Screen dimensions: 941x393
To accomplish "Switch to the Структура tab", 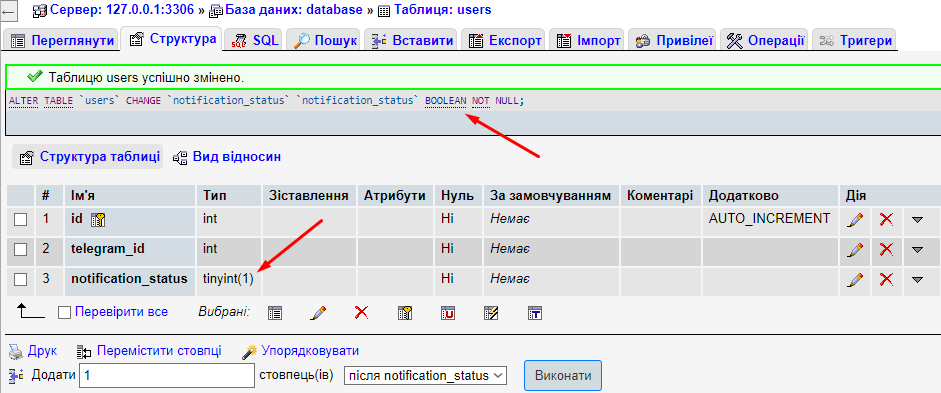I will tap(172, 39).
